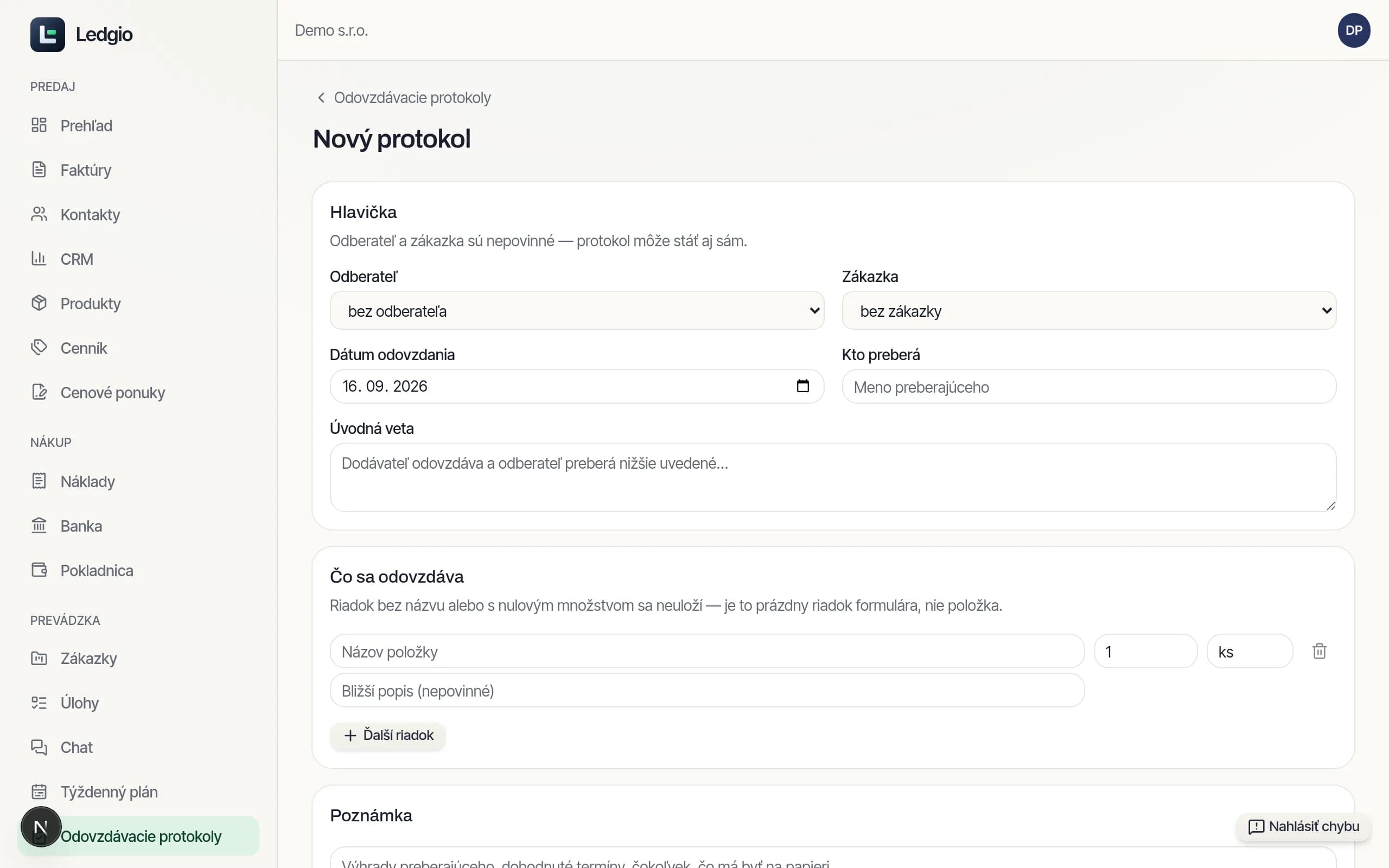
Task: Open Faktúry menu label
Action: (x=86, y=170)
